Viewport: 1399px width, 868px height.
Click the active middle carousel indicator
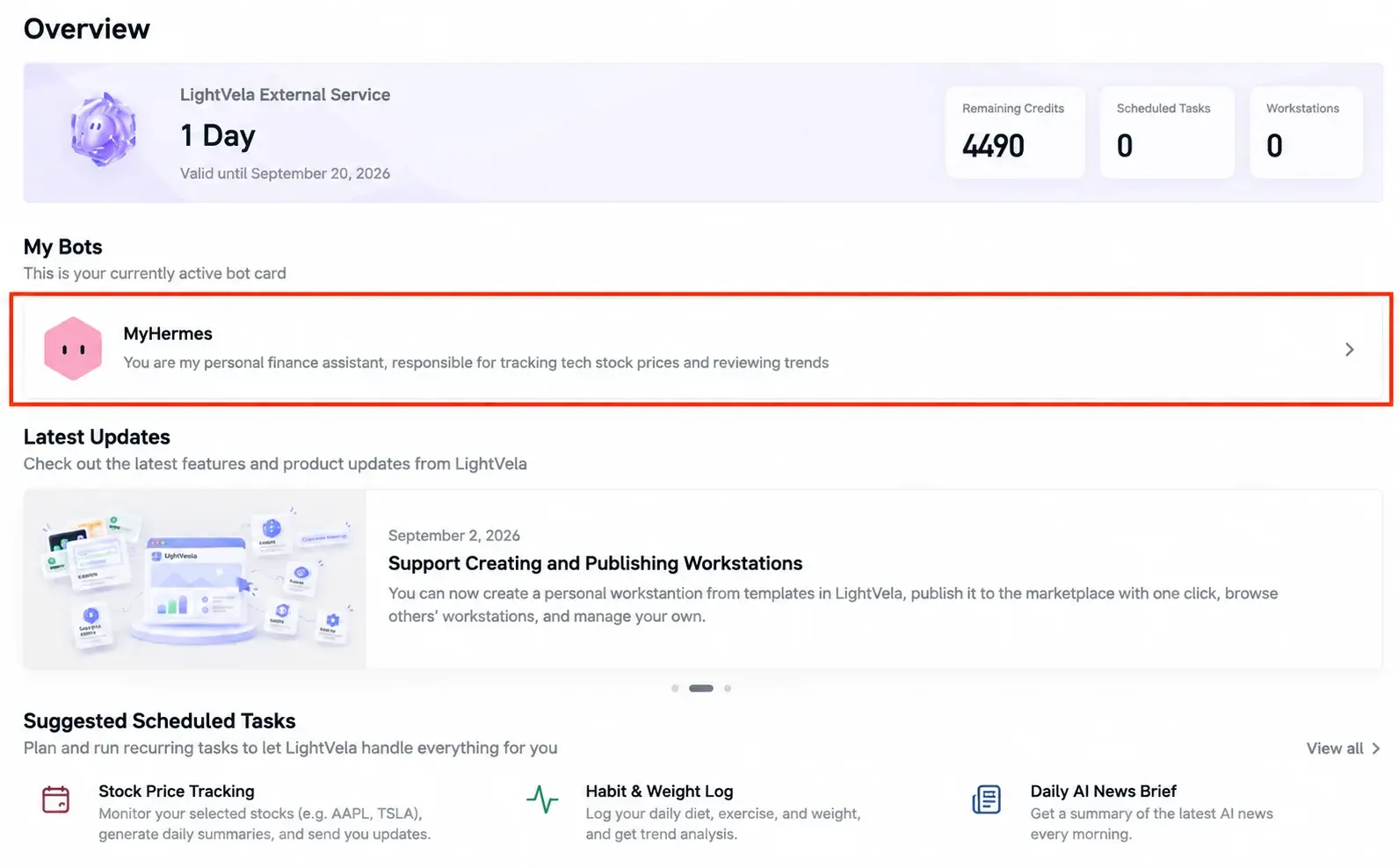click(701, 688)
